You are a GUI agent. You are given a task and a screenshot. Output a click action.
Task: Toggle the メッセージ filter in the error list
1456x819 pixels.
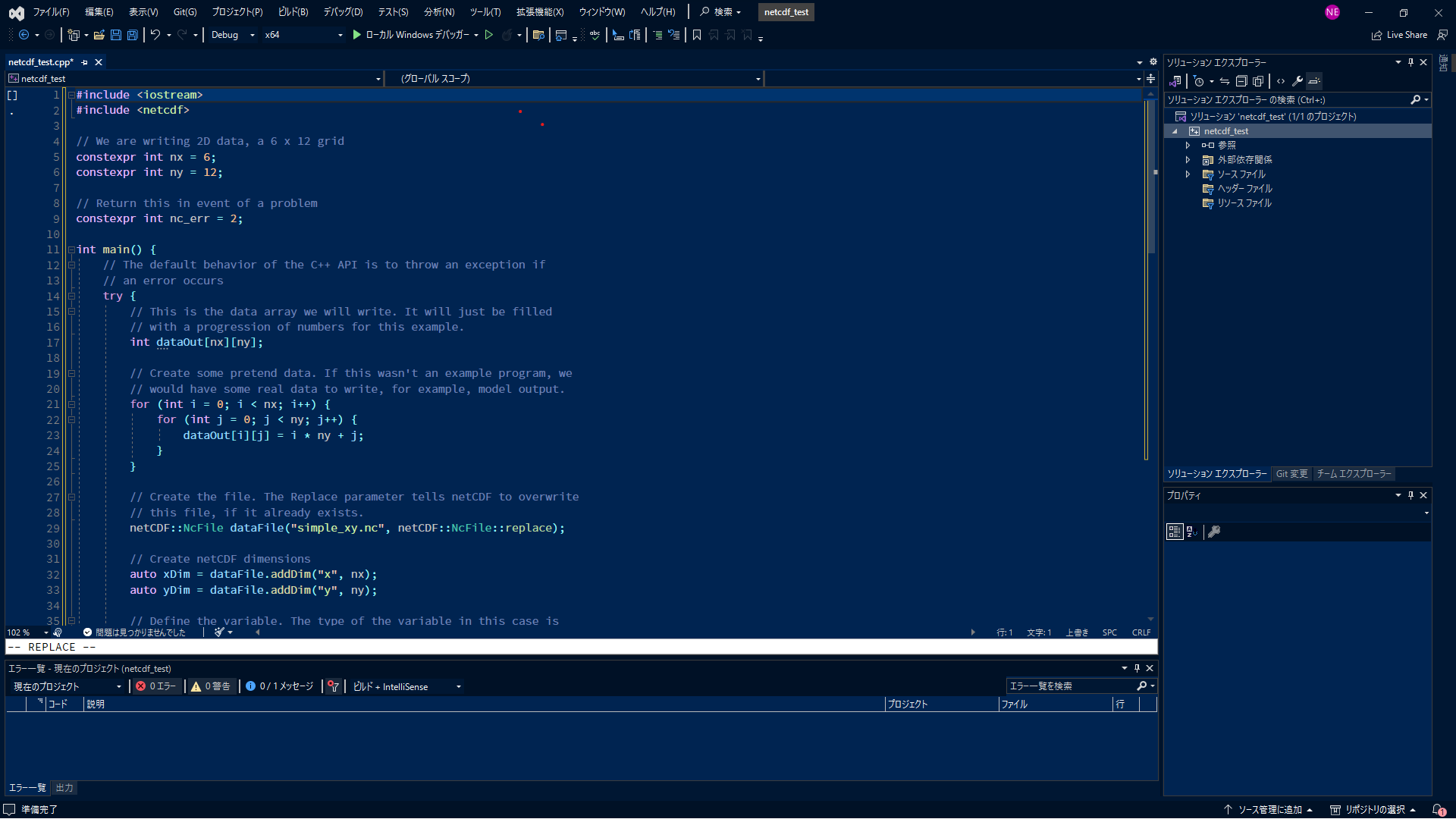[279, 686]
